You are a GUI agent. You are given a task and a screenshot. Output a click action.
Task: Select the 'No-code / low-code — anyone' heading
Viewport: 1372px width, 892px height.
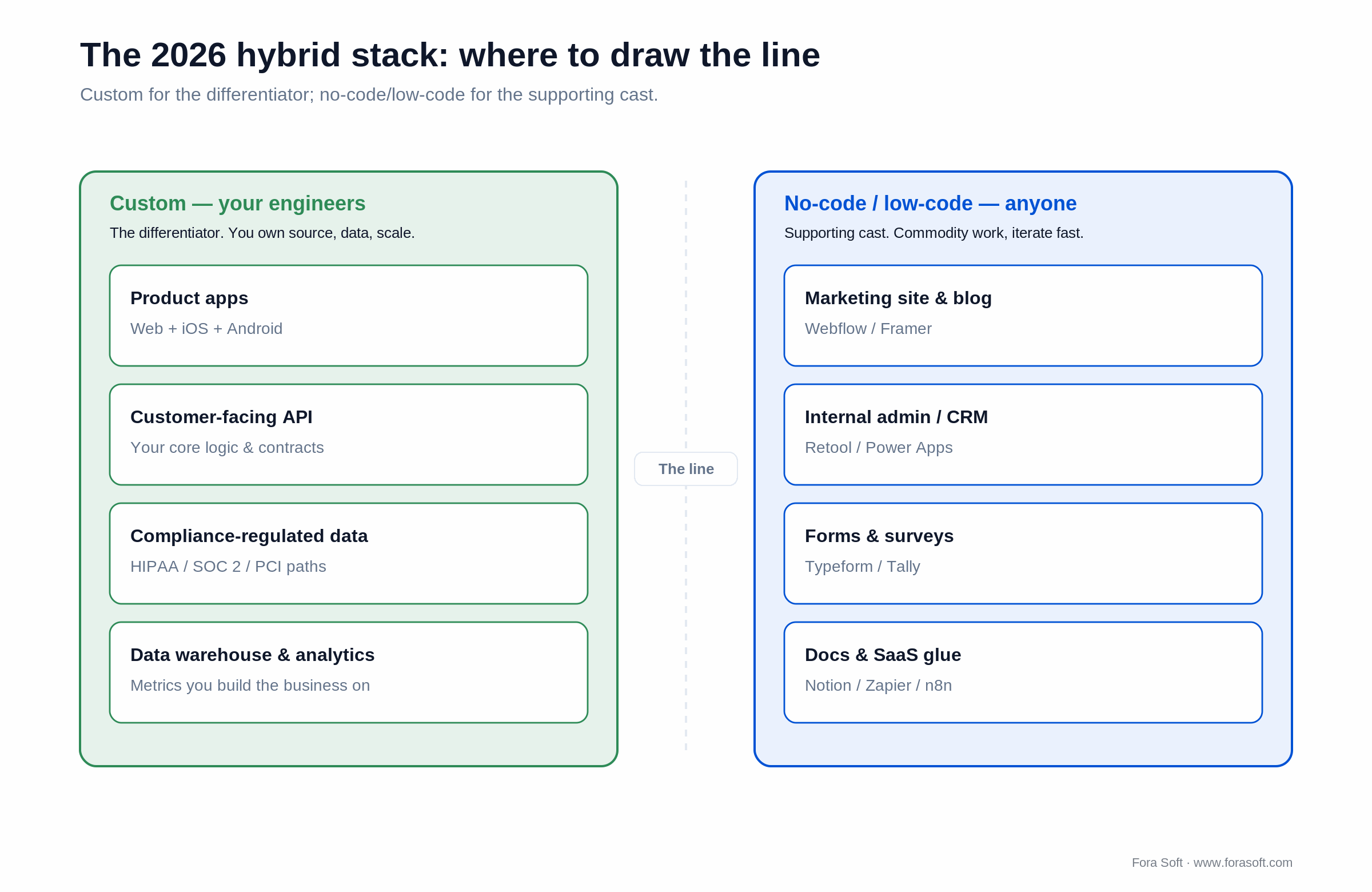[931, 204]
